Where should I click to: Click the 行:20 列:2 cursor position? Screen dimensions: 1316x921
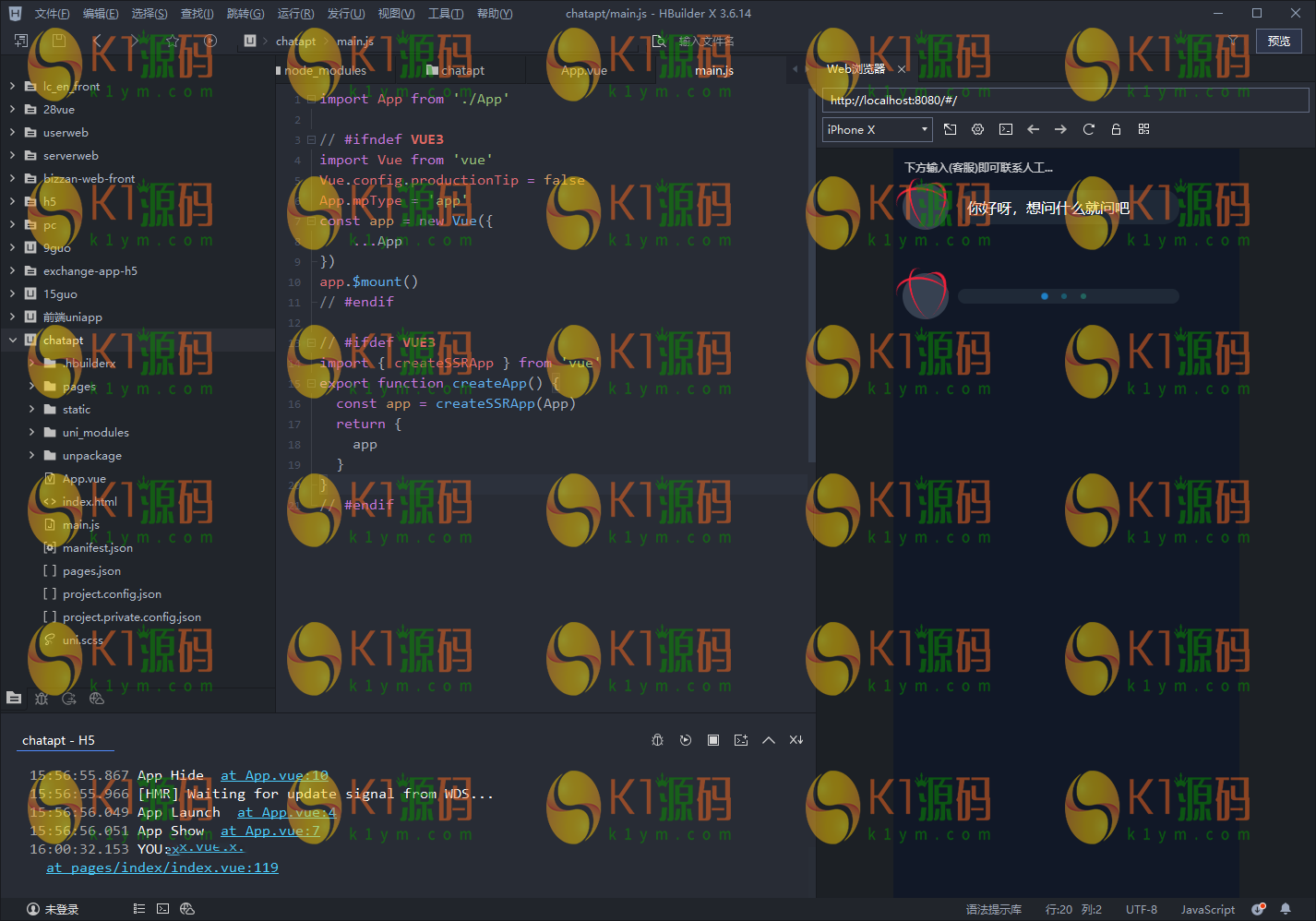(1073, 909)
